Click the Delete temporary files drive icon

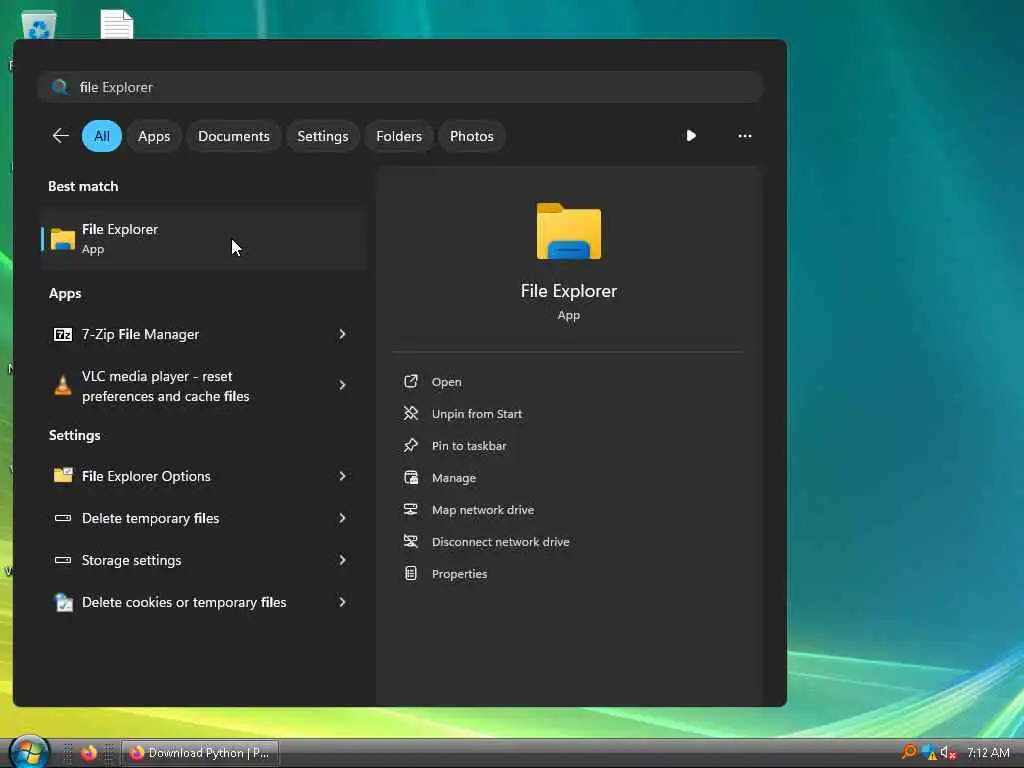[63, 518]
